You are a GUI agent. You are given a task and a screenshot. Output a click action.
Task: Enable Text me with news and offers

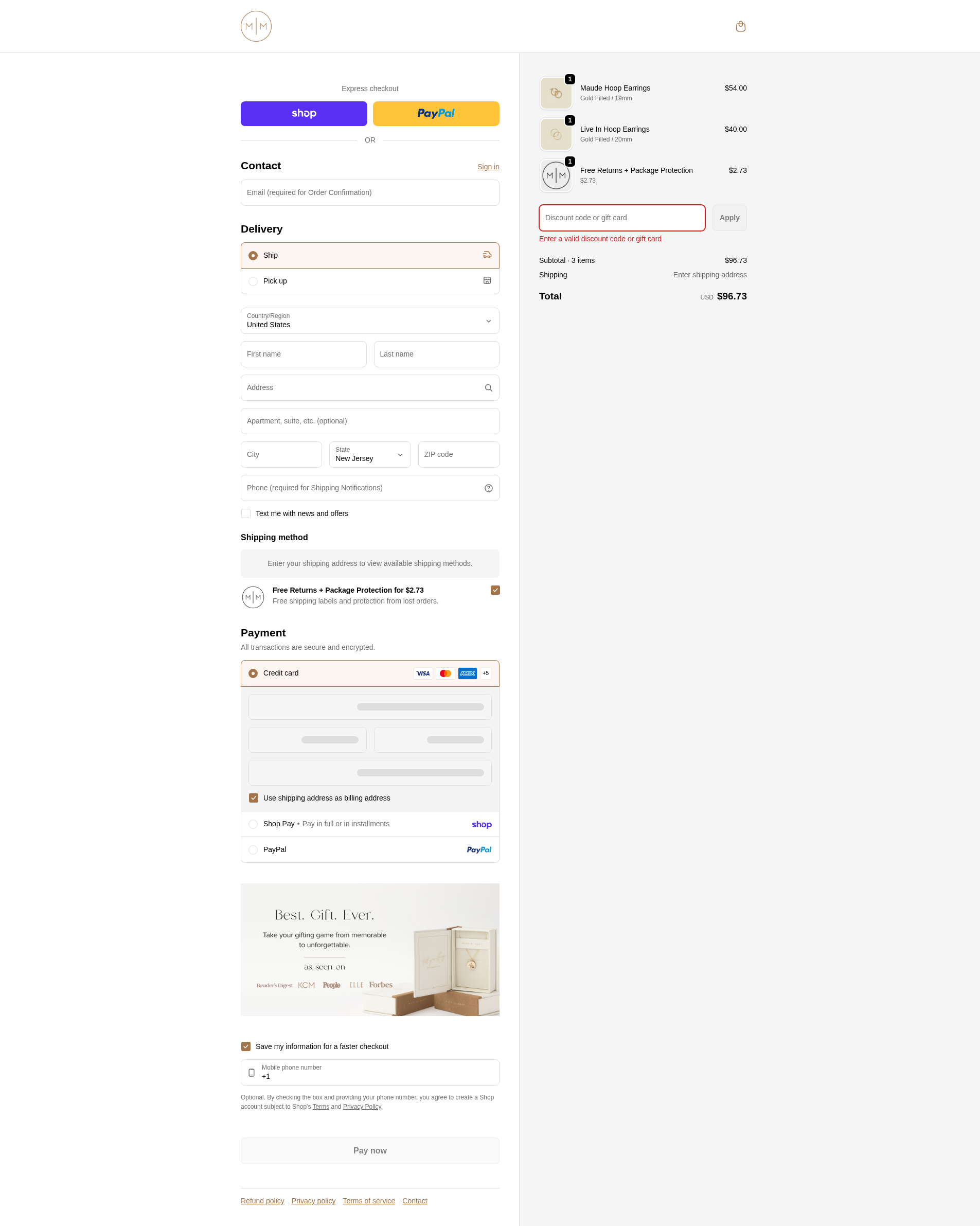pos(245,513)
